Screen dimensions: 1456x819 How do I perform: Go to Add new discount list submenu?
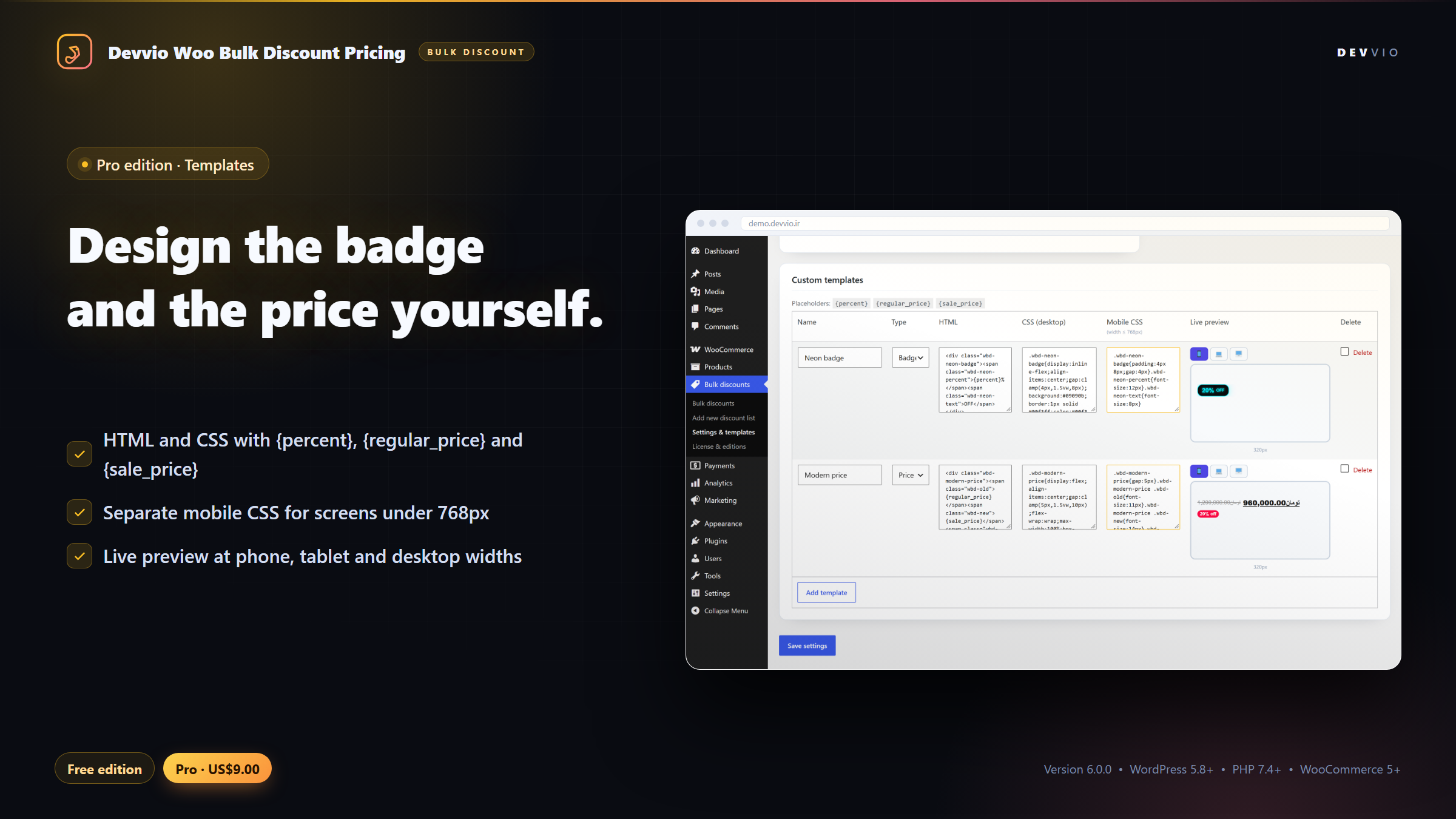pos(724,418)
